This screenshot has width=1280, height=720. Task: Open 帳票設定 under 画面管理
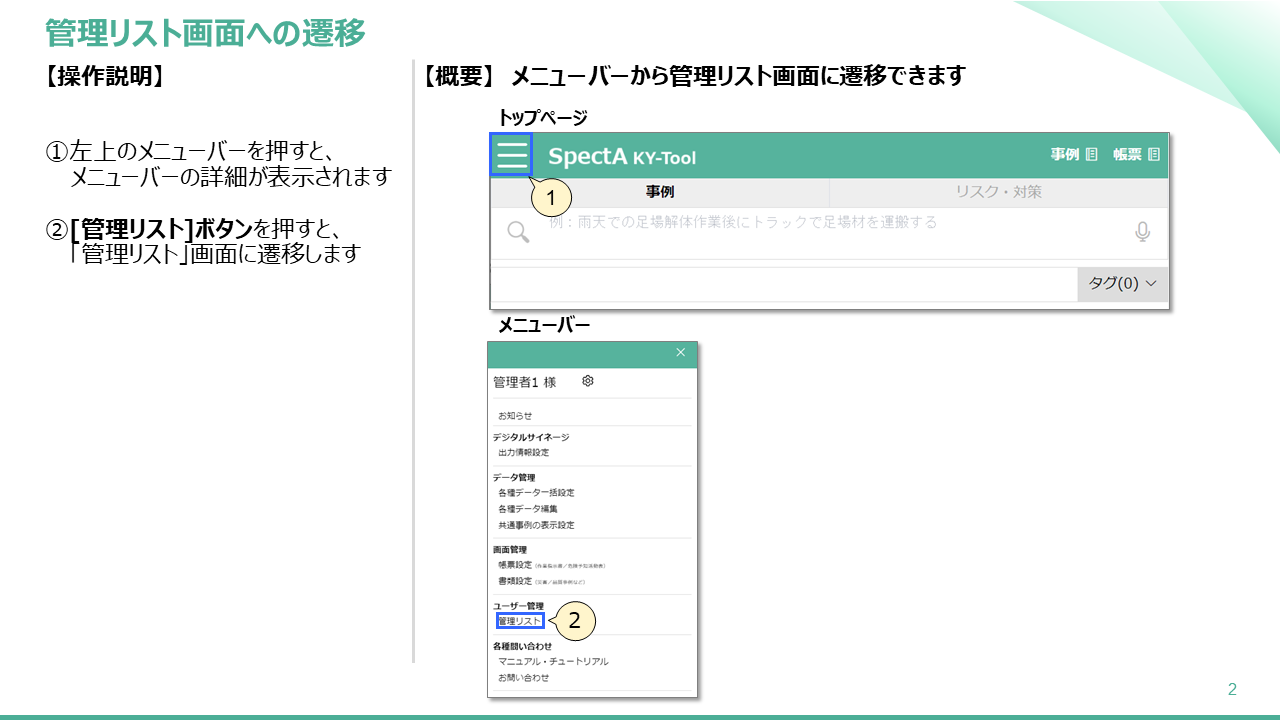[515, 565]
